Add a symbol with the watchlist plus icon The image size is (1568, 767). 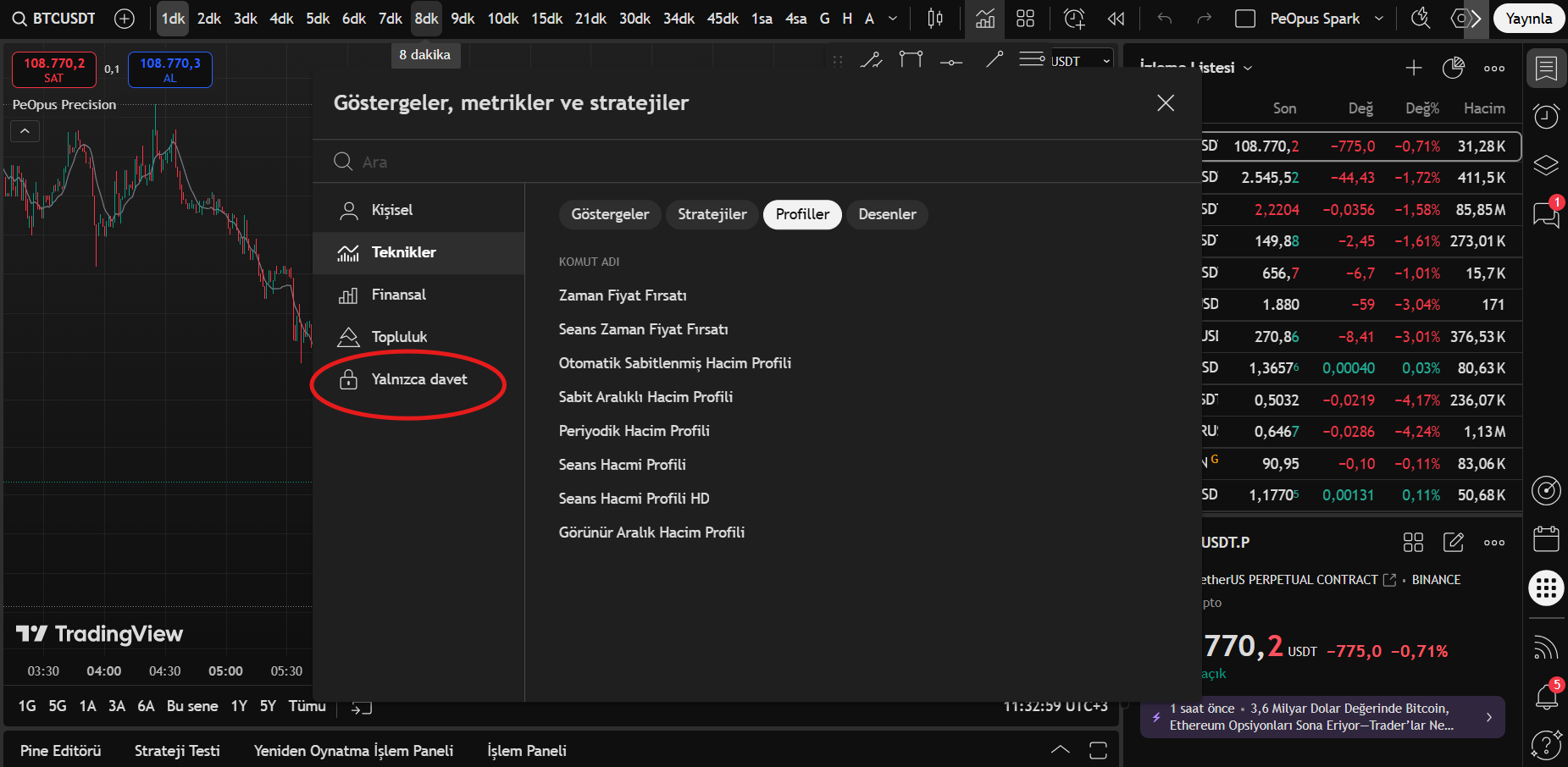tap(1413, 68)
